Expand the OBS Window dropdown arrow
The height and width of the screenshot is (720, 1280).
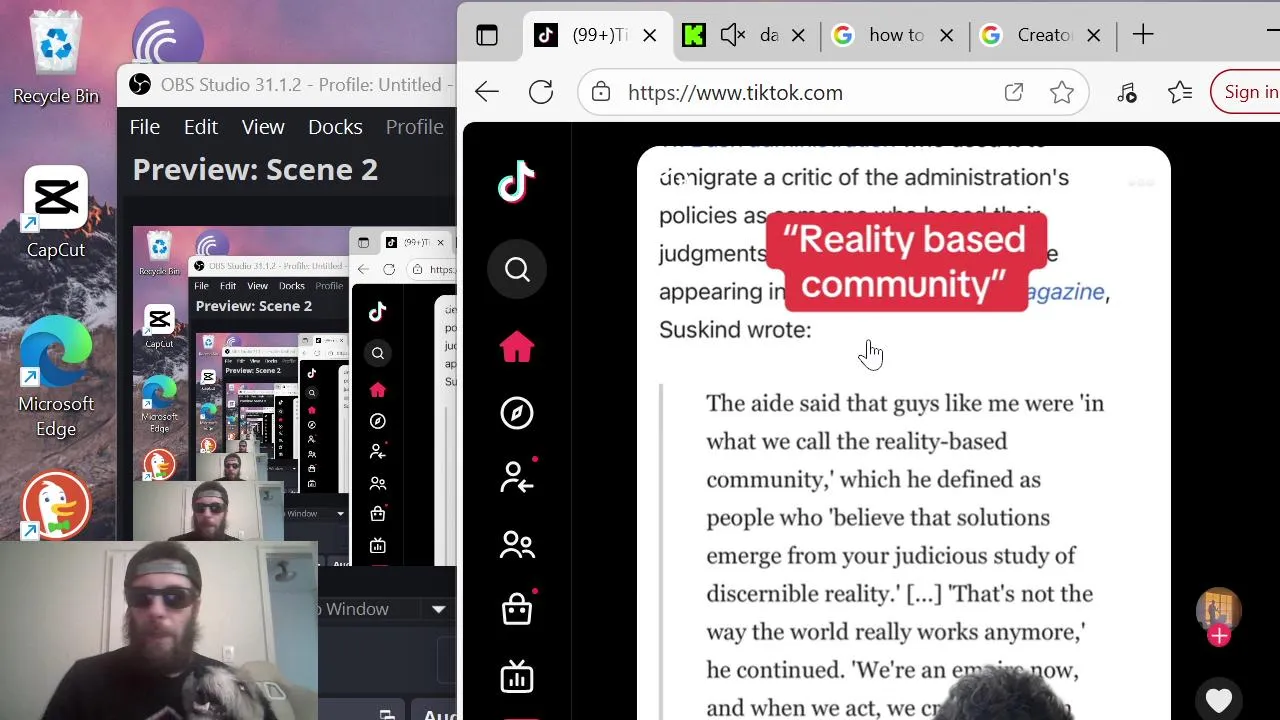(438, 609)
